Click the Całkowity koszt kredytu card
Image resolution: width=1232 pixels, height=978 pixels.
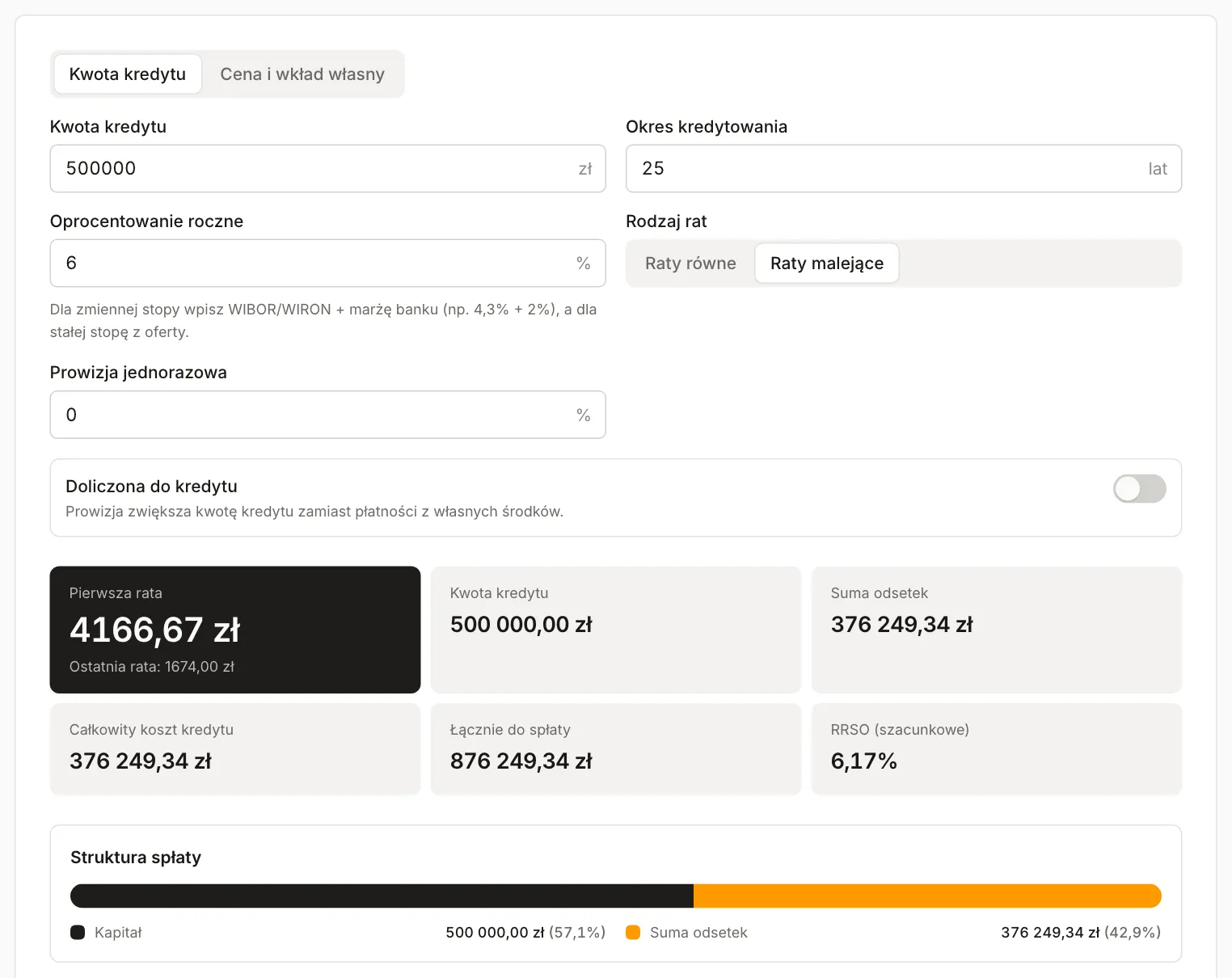coord(235,748)
